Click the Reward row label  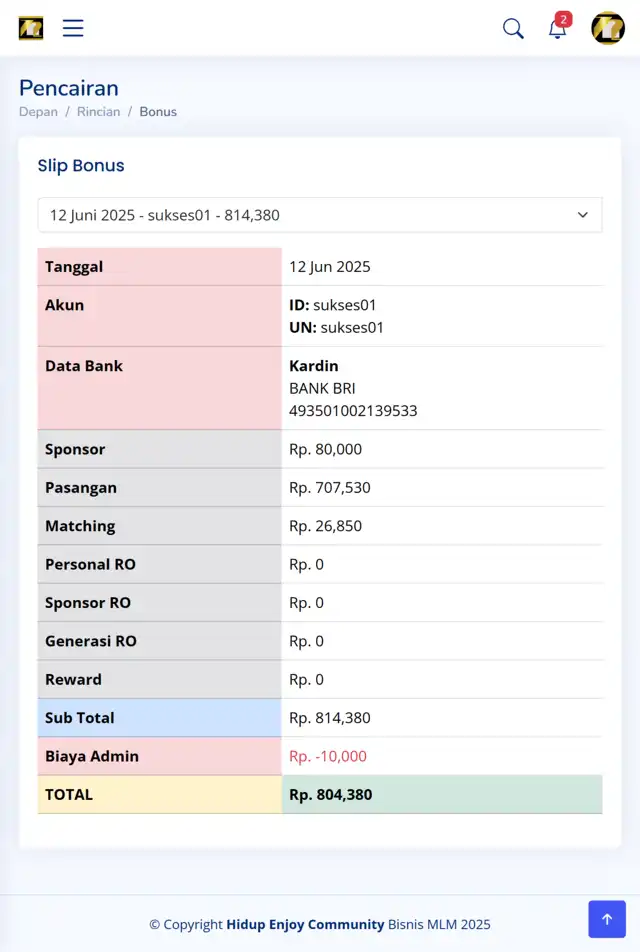click(x=73, y=679)
